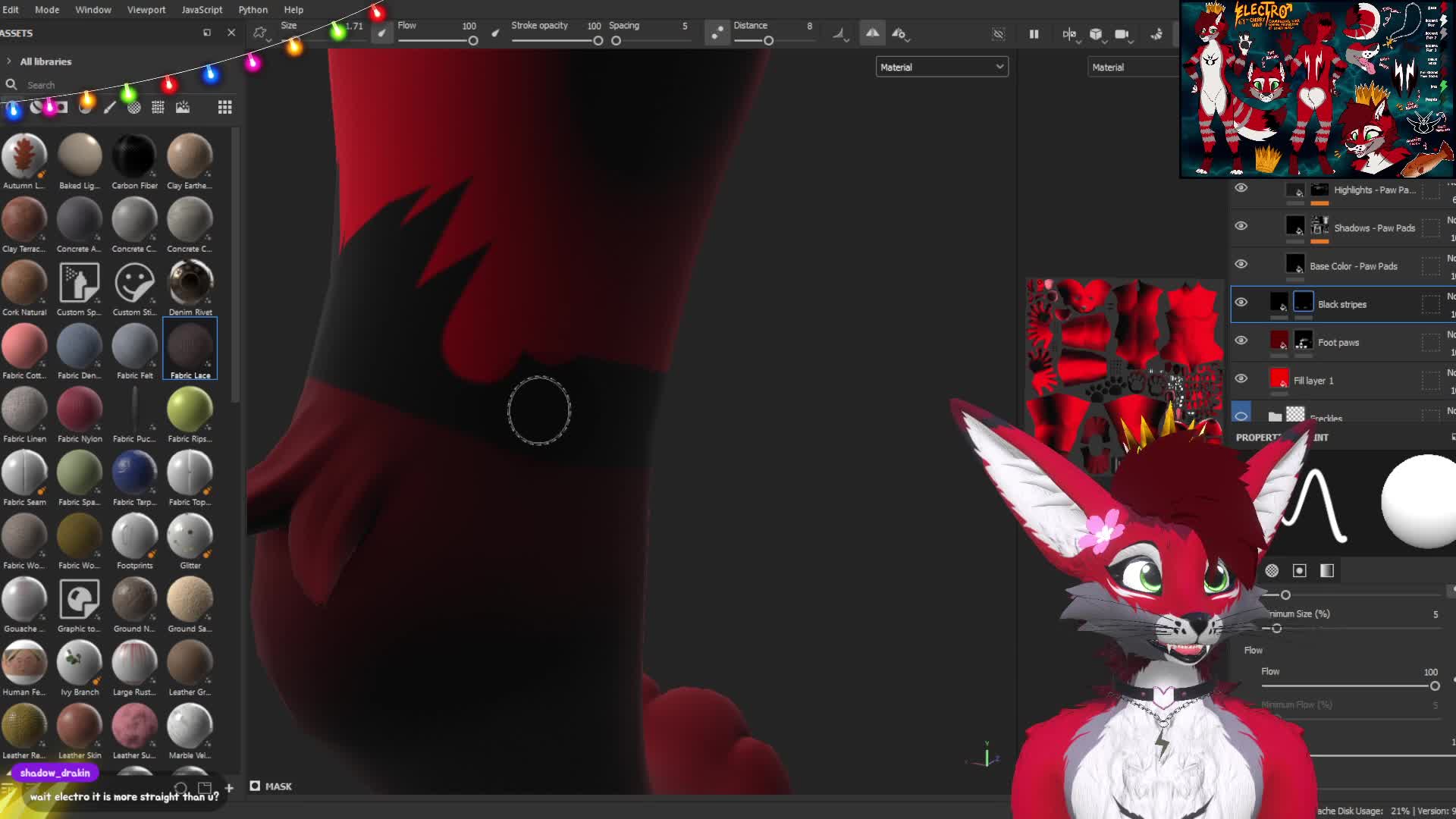This screenshot has height=819, width=1456.
Task: Select Foot paws layer name
Action: pos(1338,343)
